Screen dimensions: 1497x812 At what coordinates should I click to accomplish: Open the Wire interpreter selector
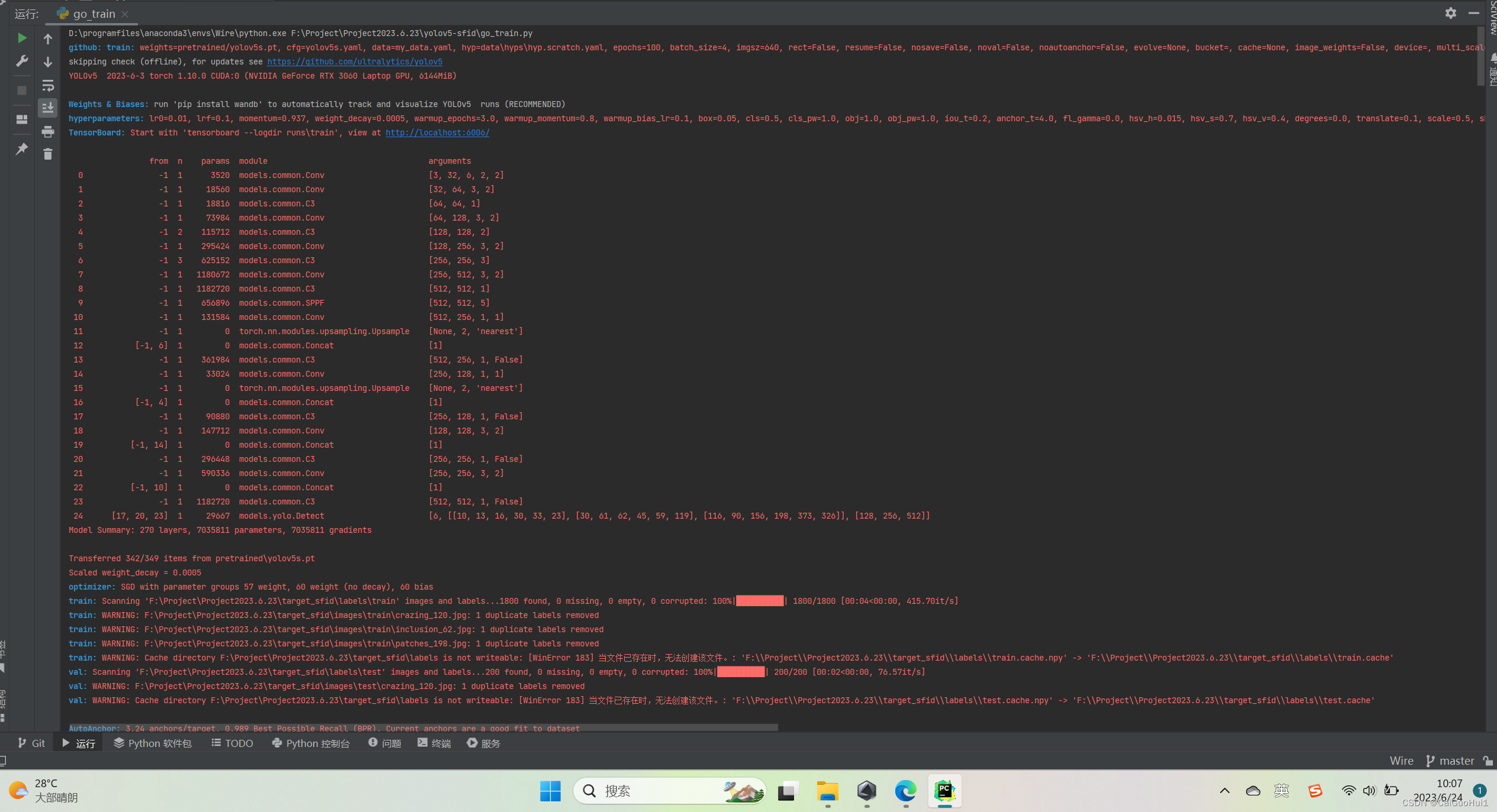[x=1401, y=761]
